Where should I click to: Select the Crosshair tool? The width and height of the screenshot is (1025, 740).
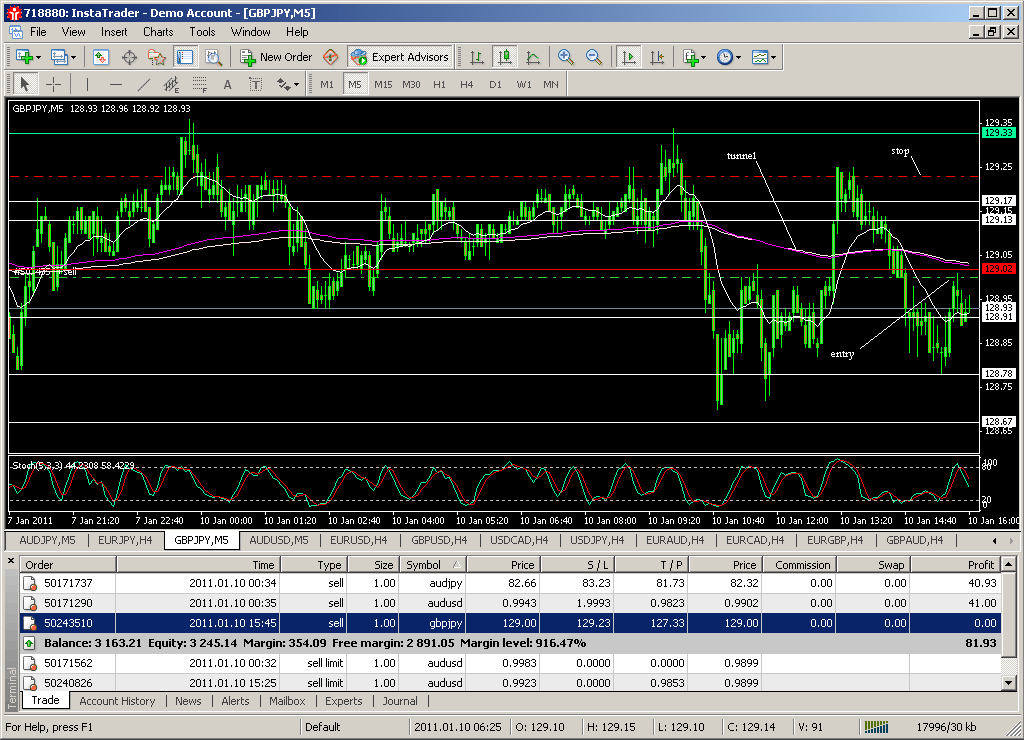[x=54, y=84]
